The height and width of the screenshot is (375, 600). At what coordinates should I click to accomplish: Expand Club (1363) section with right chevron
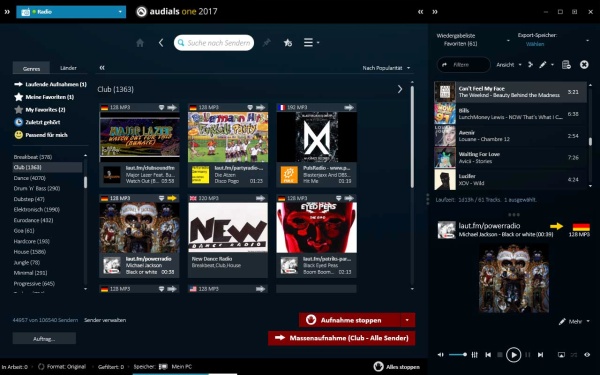[x=400, y=89]
